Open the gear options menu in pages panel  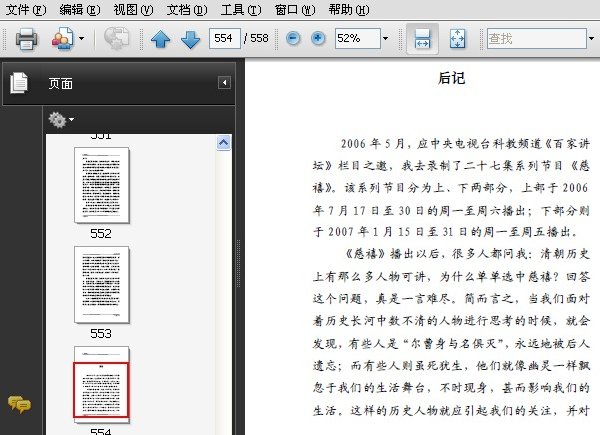(x=61, y=120)
